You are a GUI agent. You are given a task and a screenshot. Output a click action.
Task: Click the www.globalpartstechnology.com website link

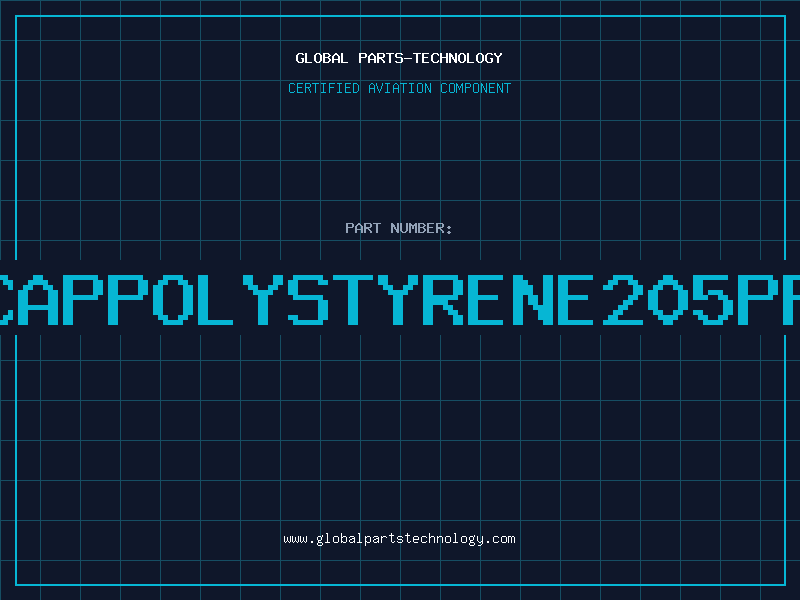[399, 539]
